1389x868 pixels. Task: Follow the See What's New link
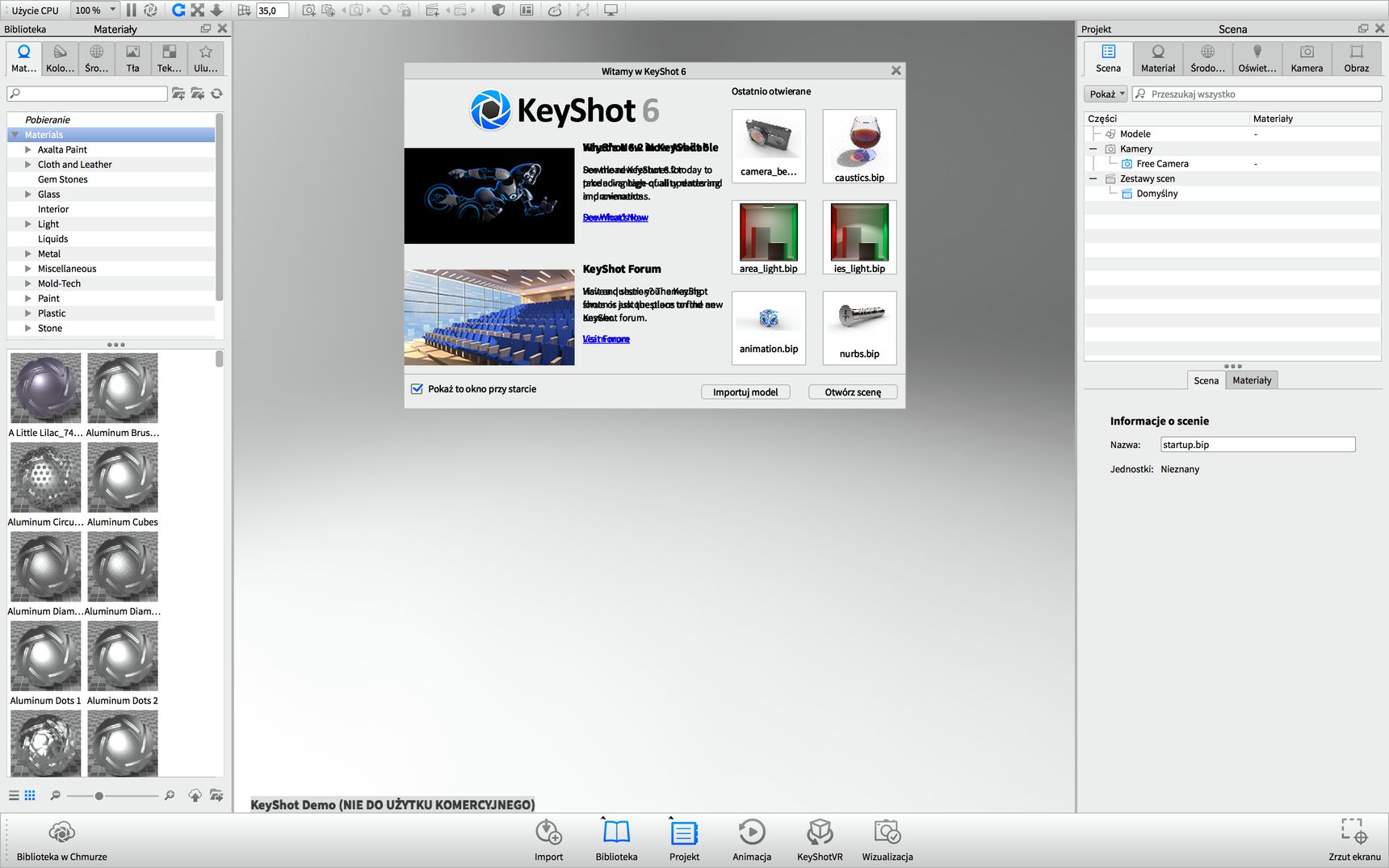pyautogui.click(x=615, y=217)
